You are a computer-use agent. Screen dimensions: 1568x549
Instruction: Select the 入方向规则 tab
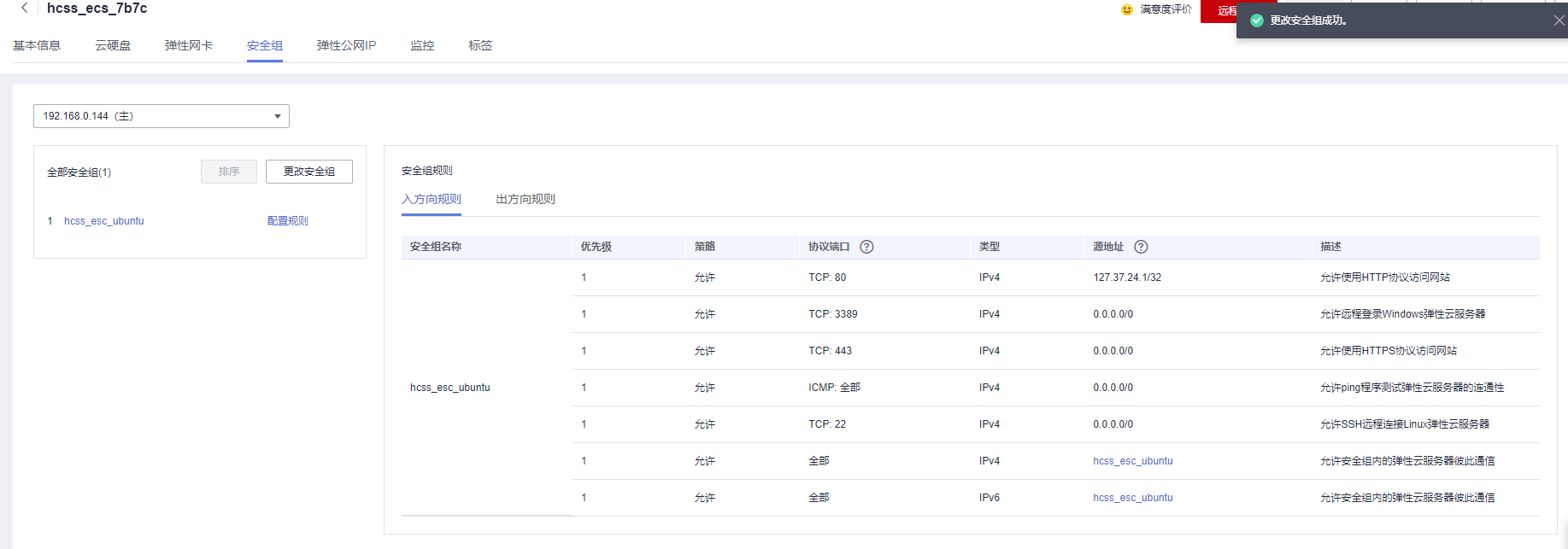tap(432, 199)
